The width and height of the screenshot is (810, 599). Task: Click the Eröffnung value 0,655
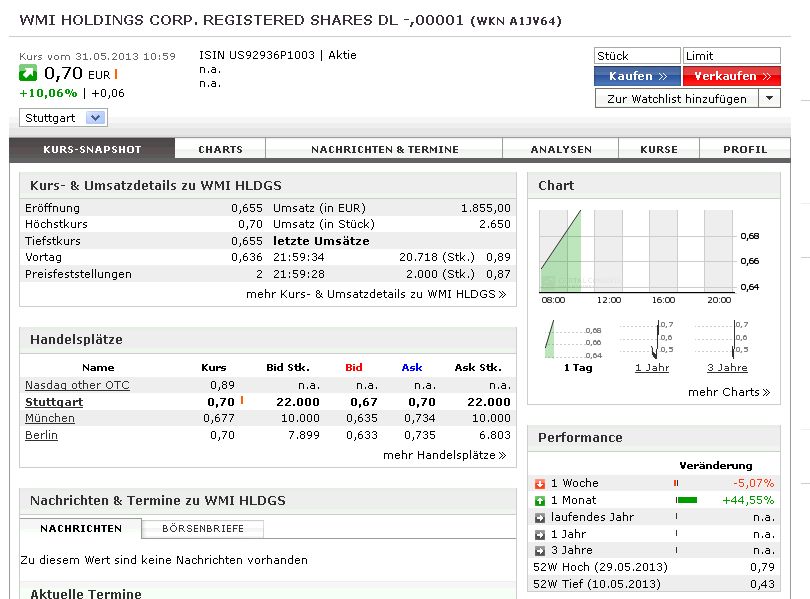click(x=247, y=208)
